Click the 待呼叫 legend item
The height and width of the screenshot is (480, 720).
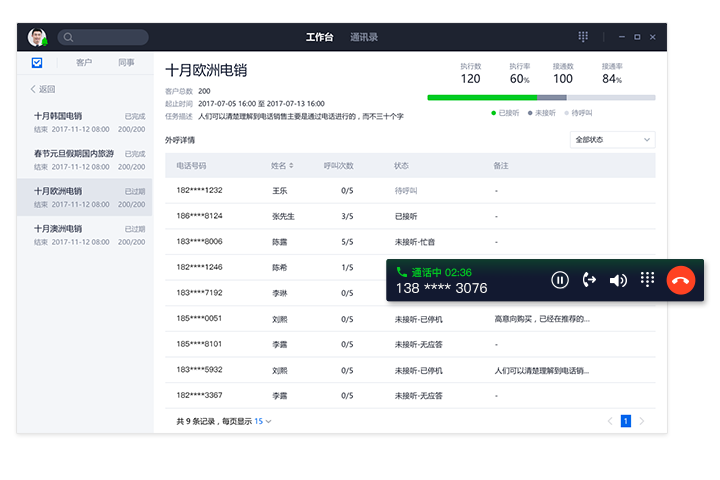[578, 113]
